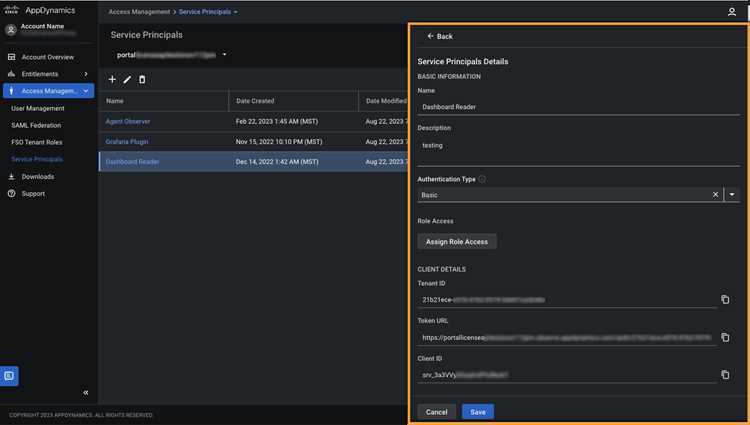Open Support in the sidebar
The image size is (750, 425).
coord(33,194)
